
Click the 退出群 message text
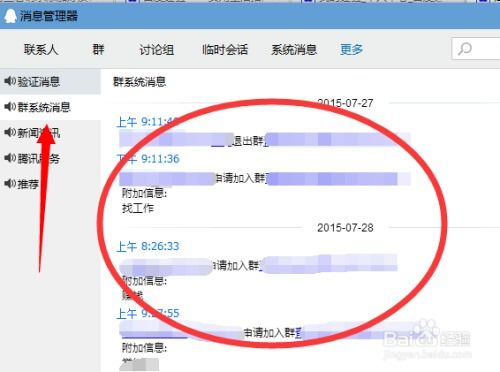(248, 141)
